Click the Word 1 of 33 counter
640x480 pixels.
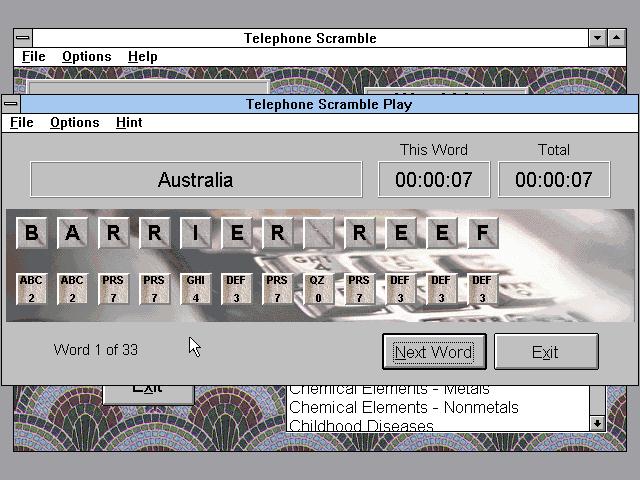coord(96,350)
